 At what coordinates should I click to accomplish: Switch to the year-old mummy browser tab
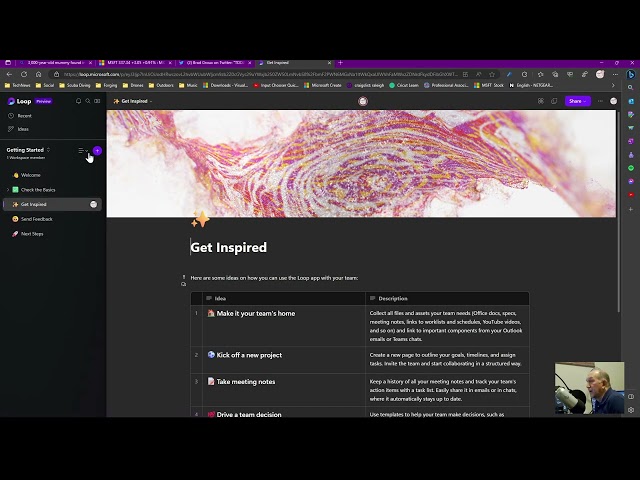(x=56, y=63)
